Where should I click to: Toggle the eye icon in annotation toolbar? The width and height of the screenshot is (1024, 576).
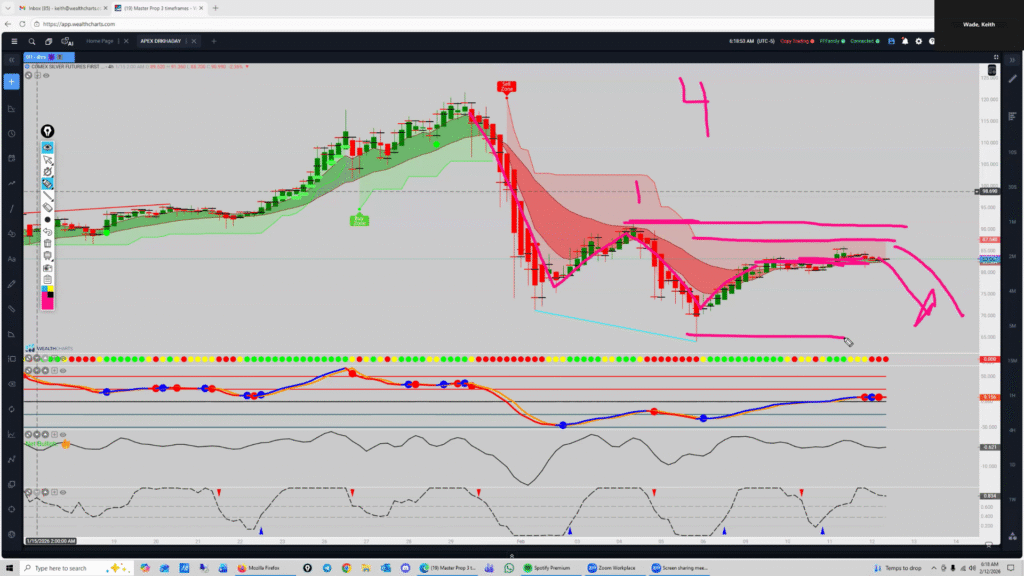pyautogui.click(x=47, y=147)
